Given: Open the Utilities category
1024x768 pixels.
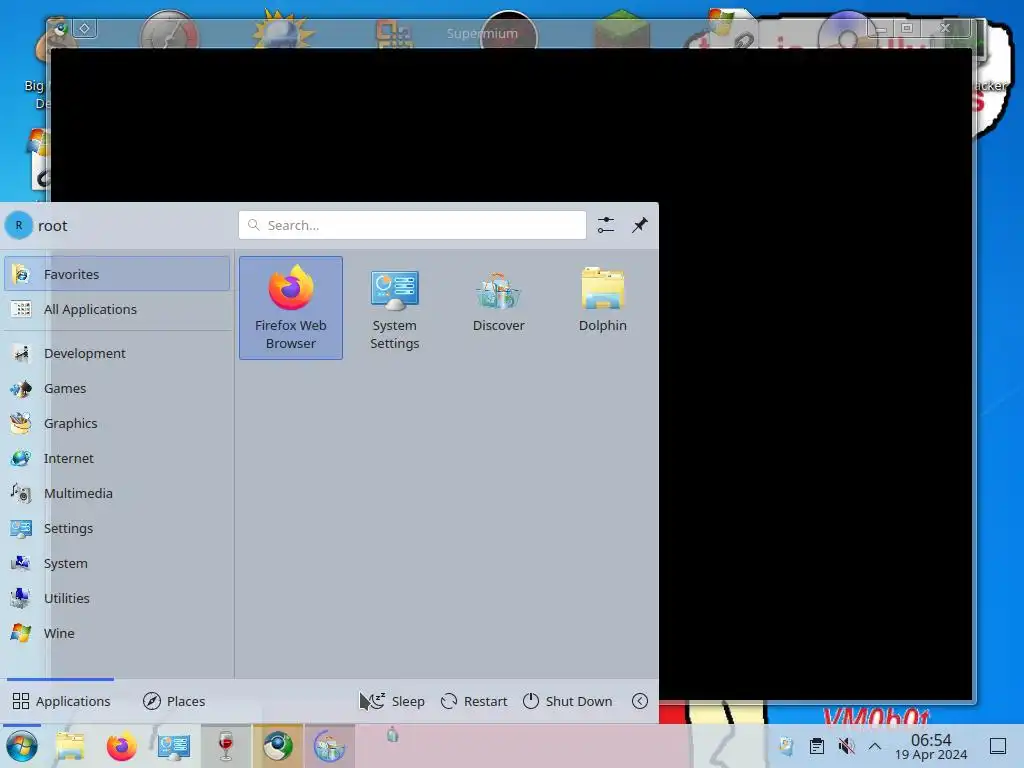Looking at the screenshot, I should [x=117, y=598].
